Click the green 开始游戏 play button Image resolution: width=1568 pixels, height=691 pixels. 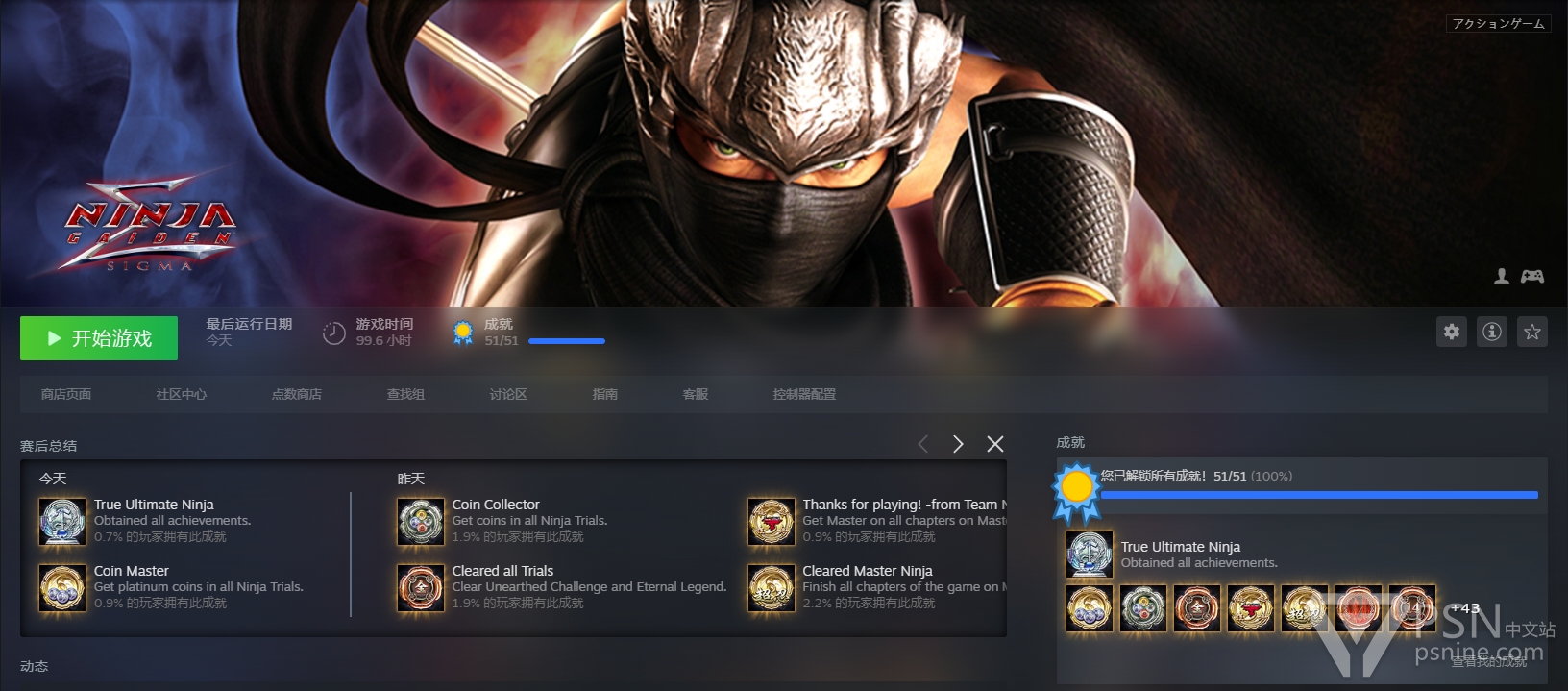99,338
